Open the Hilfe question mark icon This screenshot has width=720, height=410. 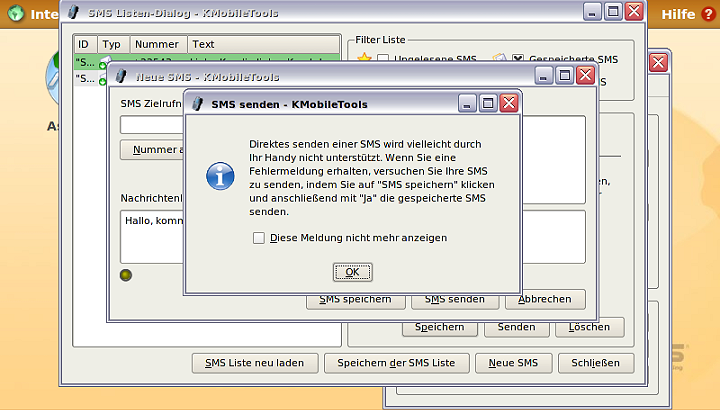tap(708, 14)
